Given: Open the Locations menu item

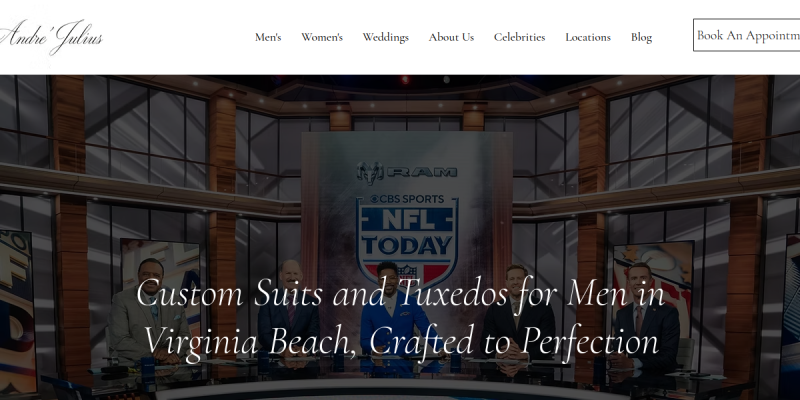Looking at the screenshot, I should click(588, 37).
